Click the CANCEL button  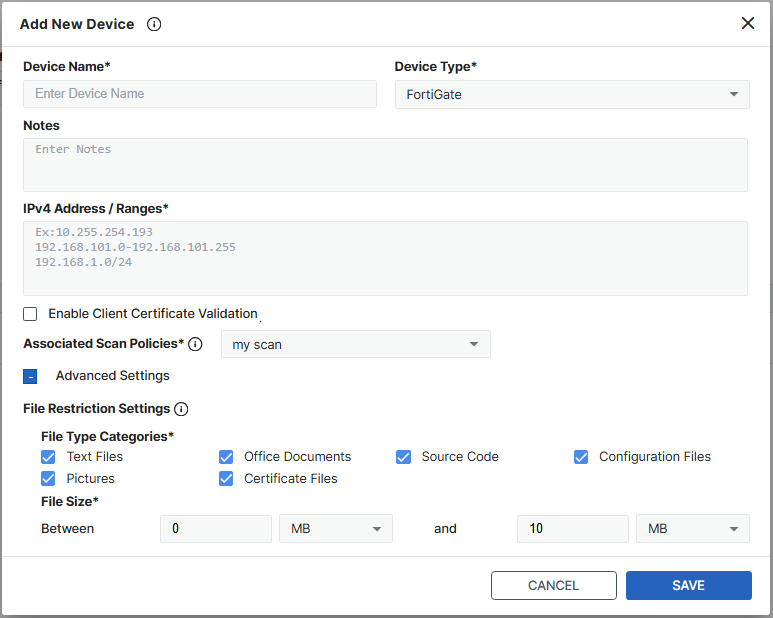pos(553,586)
